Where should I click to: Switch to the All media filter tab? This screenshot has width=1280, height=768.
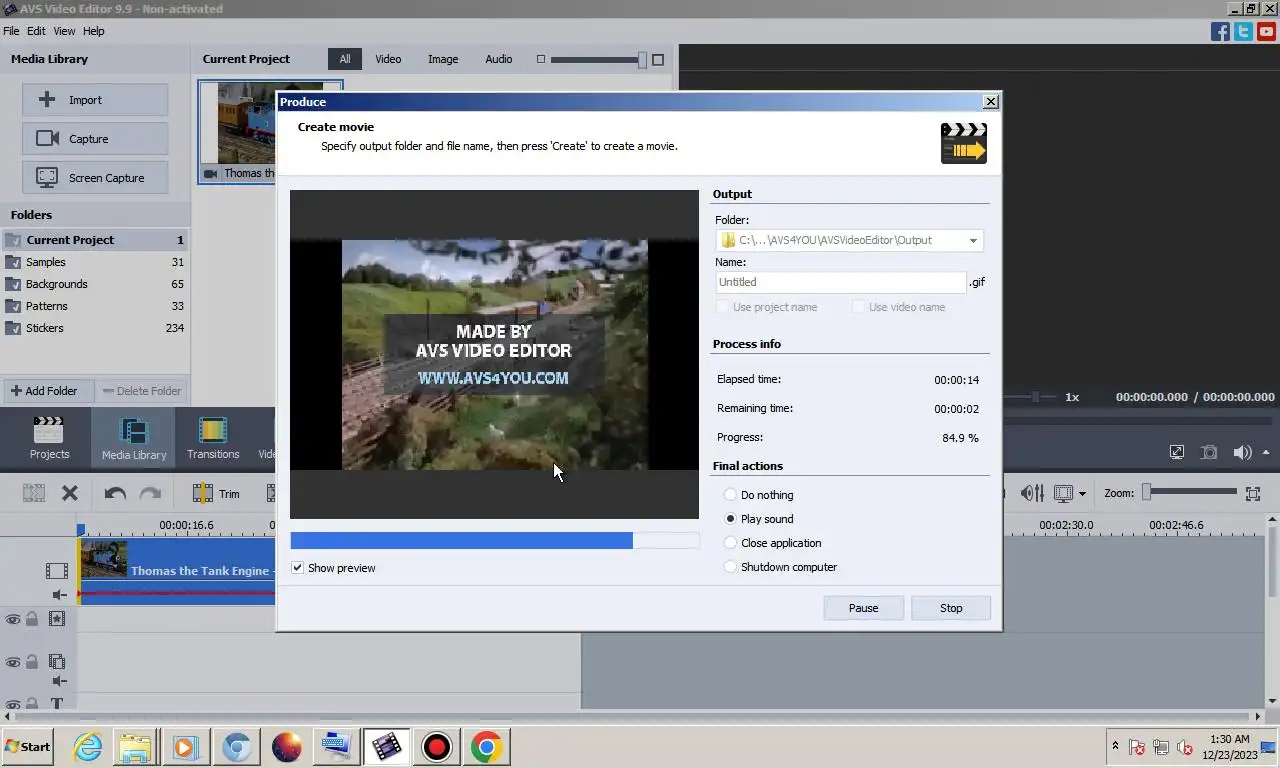tap(344, 59)
